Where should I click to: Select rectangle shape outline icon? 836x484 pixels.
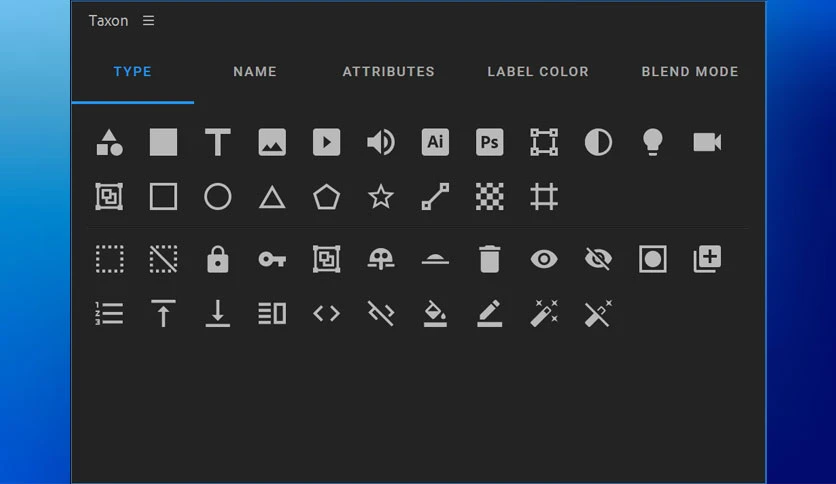point(163,197)
